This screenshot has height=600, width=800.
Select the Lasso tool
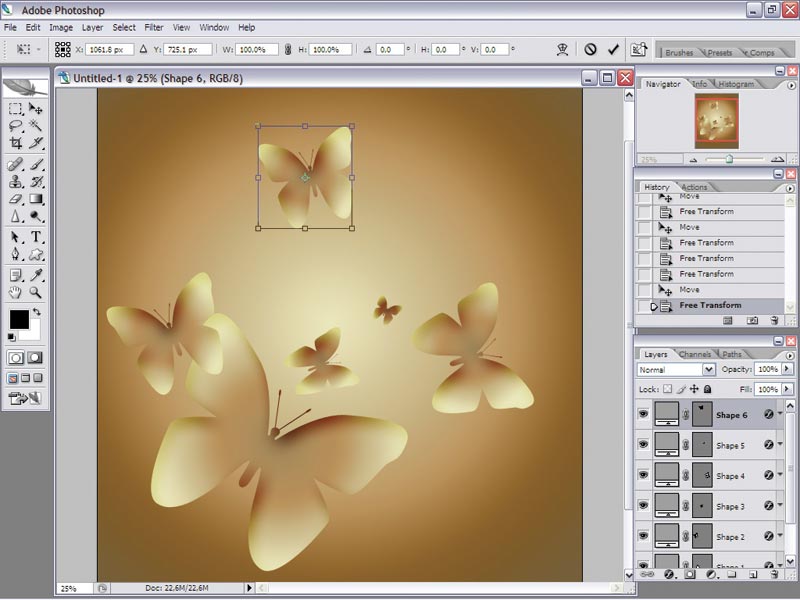click(15, 126)
